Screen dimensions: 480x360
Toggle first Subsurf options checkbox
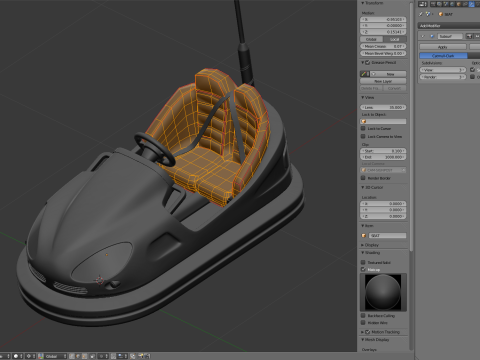click(x=472, y=70)
